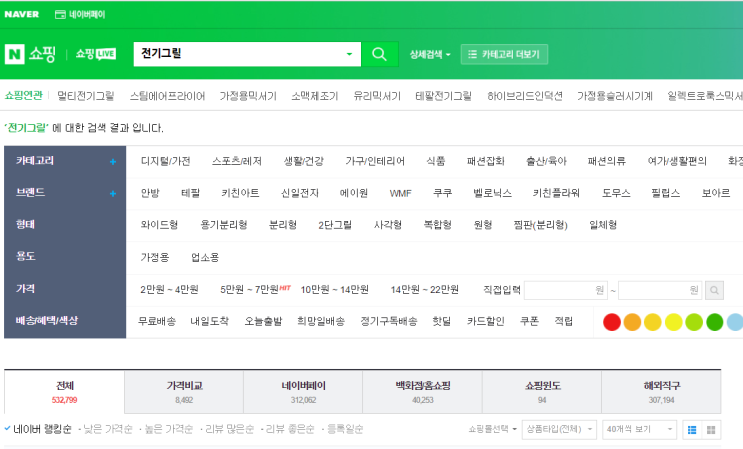Pick the lime green color filter
The height and width of the screenshot is (449, 743).
pyautogui.click(x=694, y=322)
